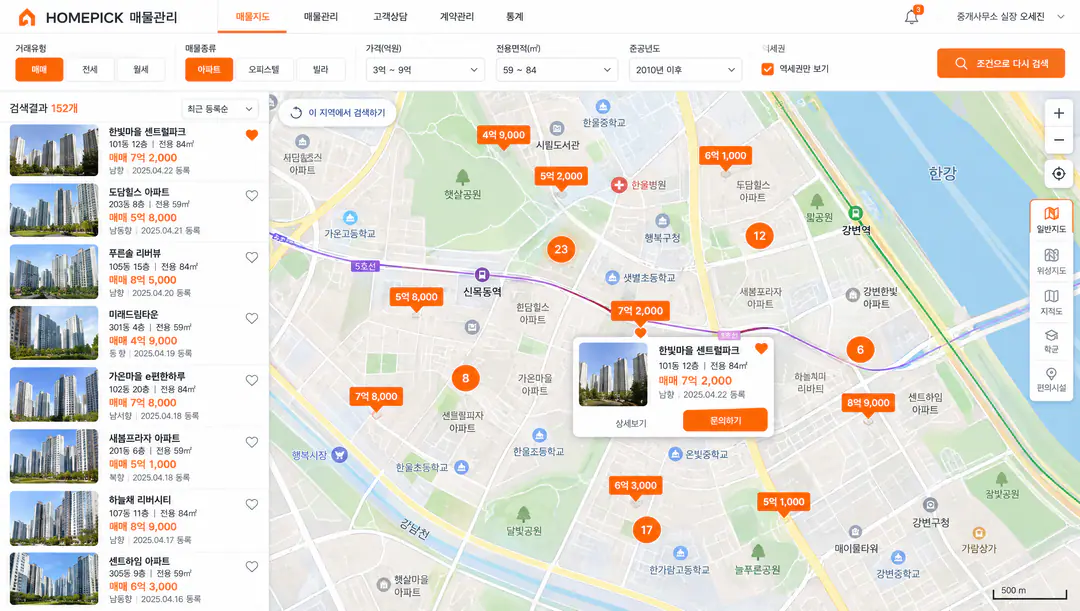
Task: Select 월세 transaction type
Action: click(141, 70)
